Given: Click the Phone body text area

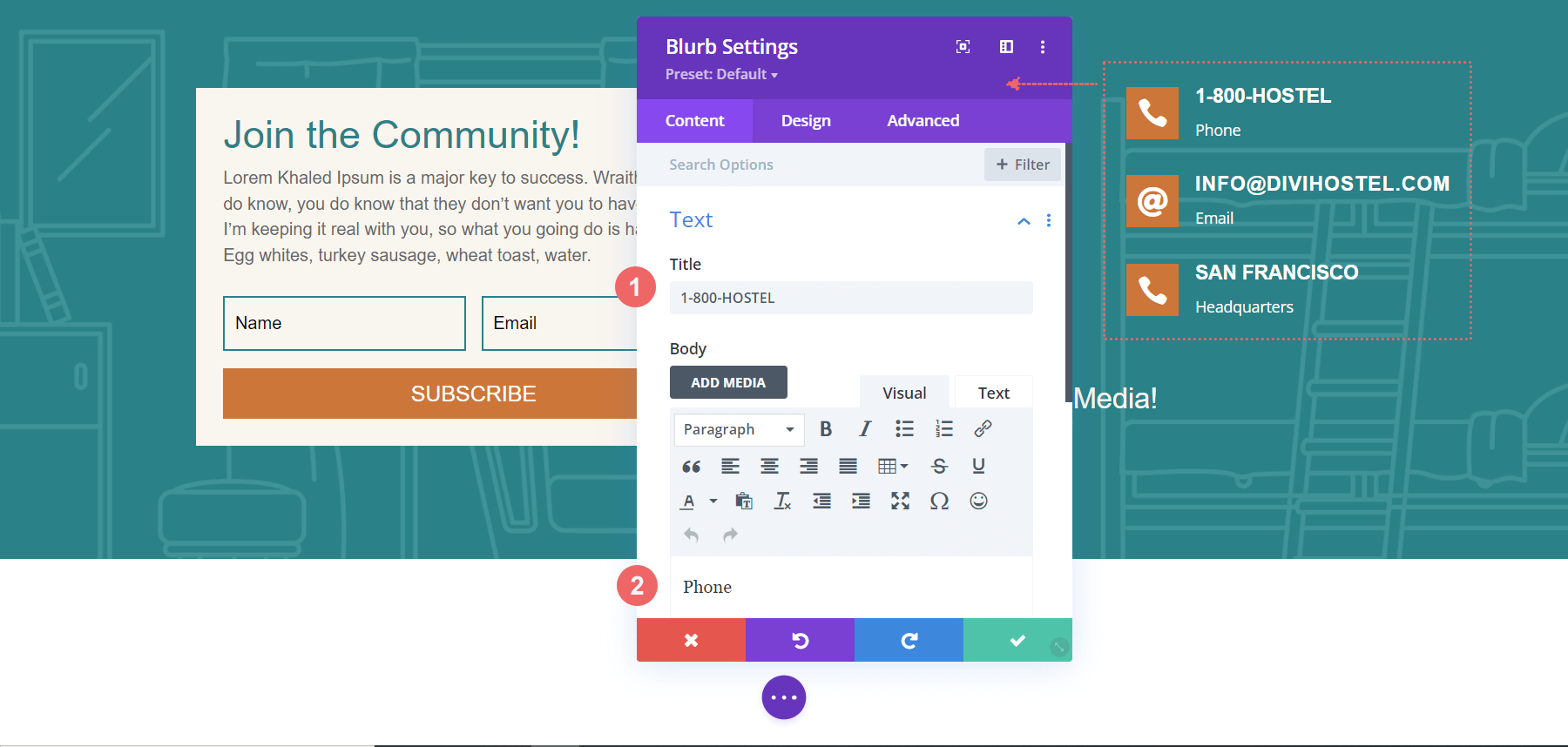Looking at the screenshot, I should (851, 587).
